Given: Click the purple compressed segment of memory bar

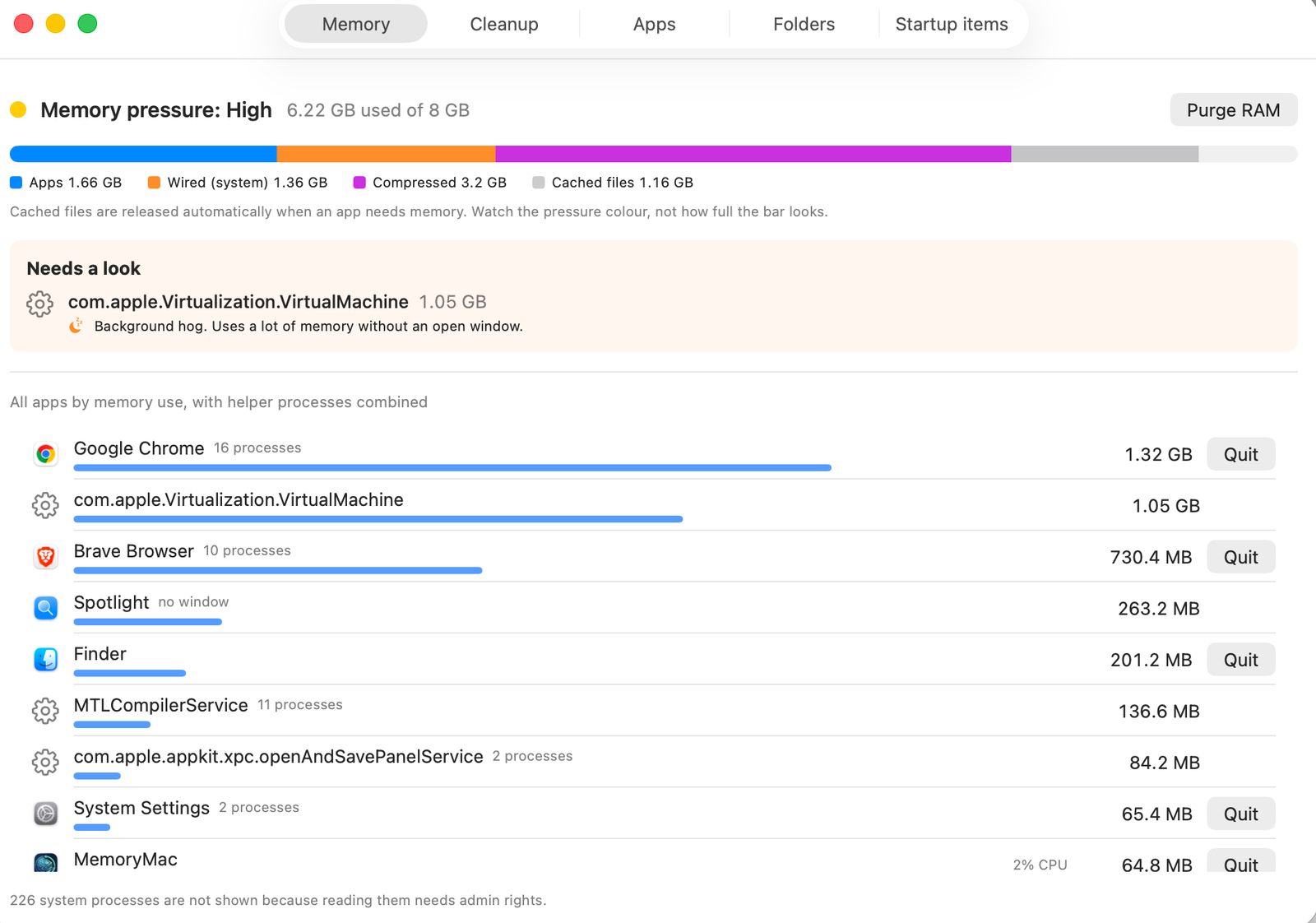Looking at the screenshot, I should 753,154.
